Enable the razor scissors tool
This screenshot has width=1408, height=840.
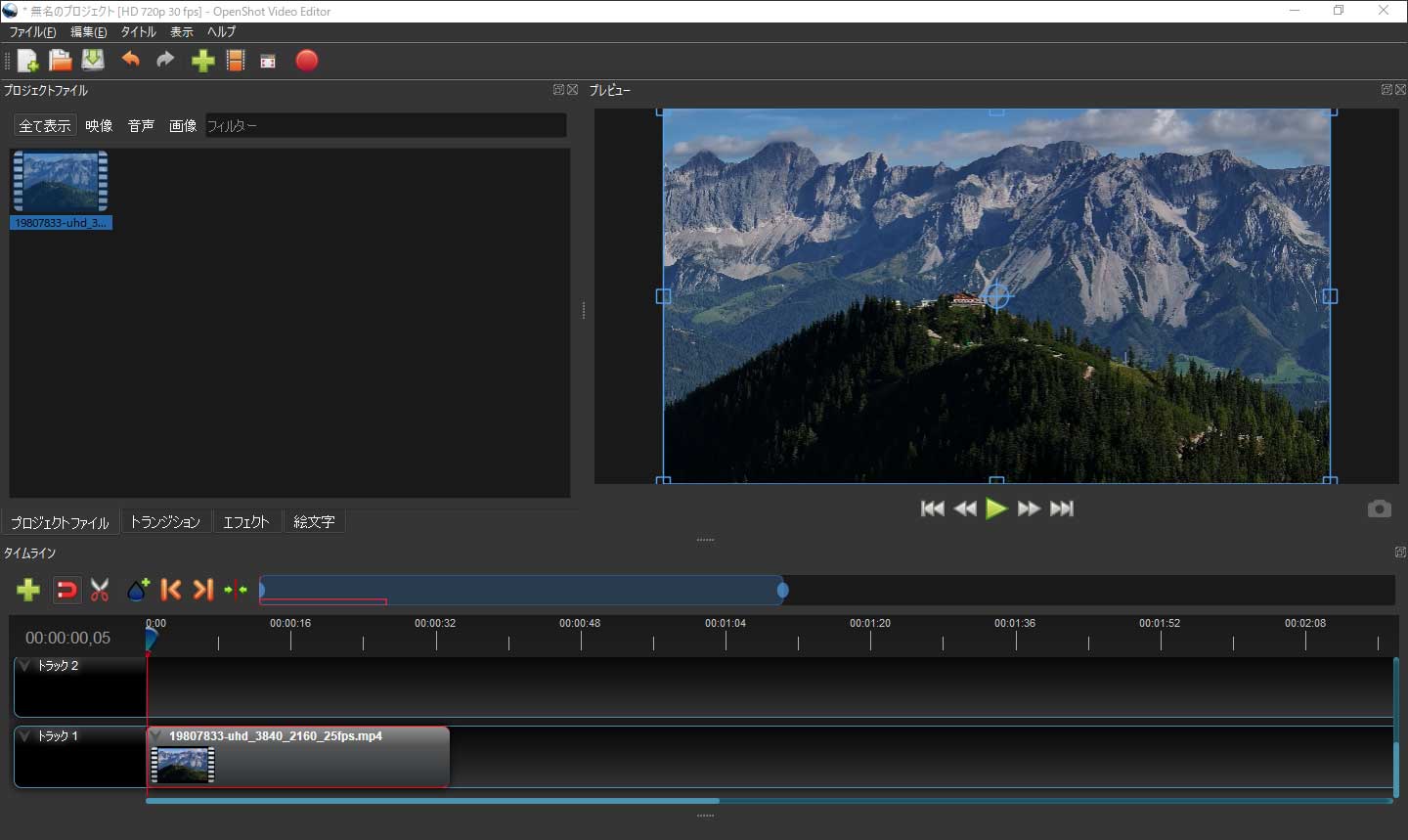click(100, 590)
